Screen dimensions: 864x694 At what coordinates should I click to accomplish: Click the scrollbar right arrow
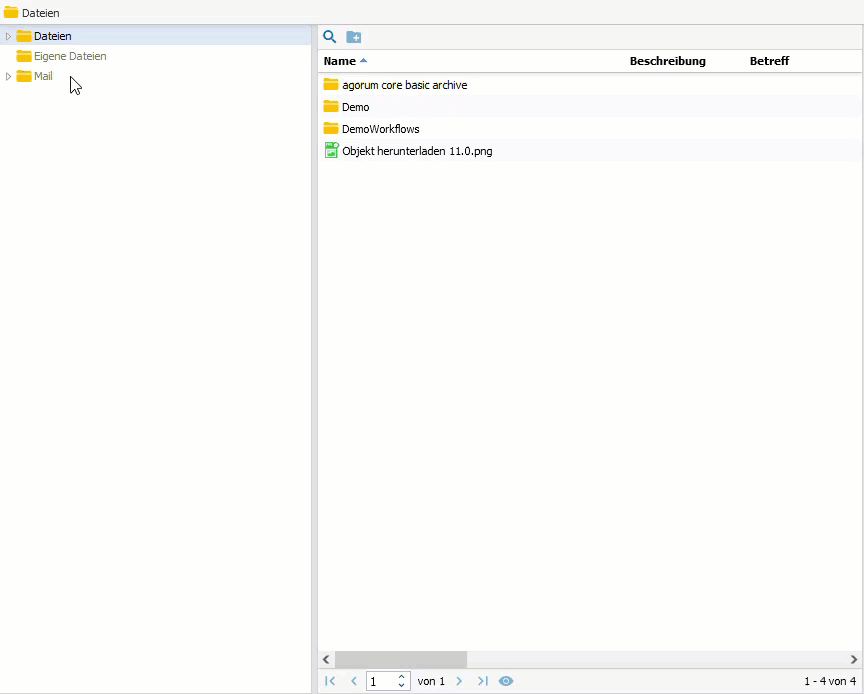(854, 659)
